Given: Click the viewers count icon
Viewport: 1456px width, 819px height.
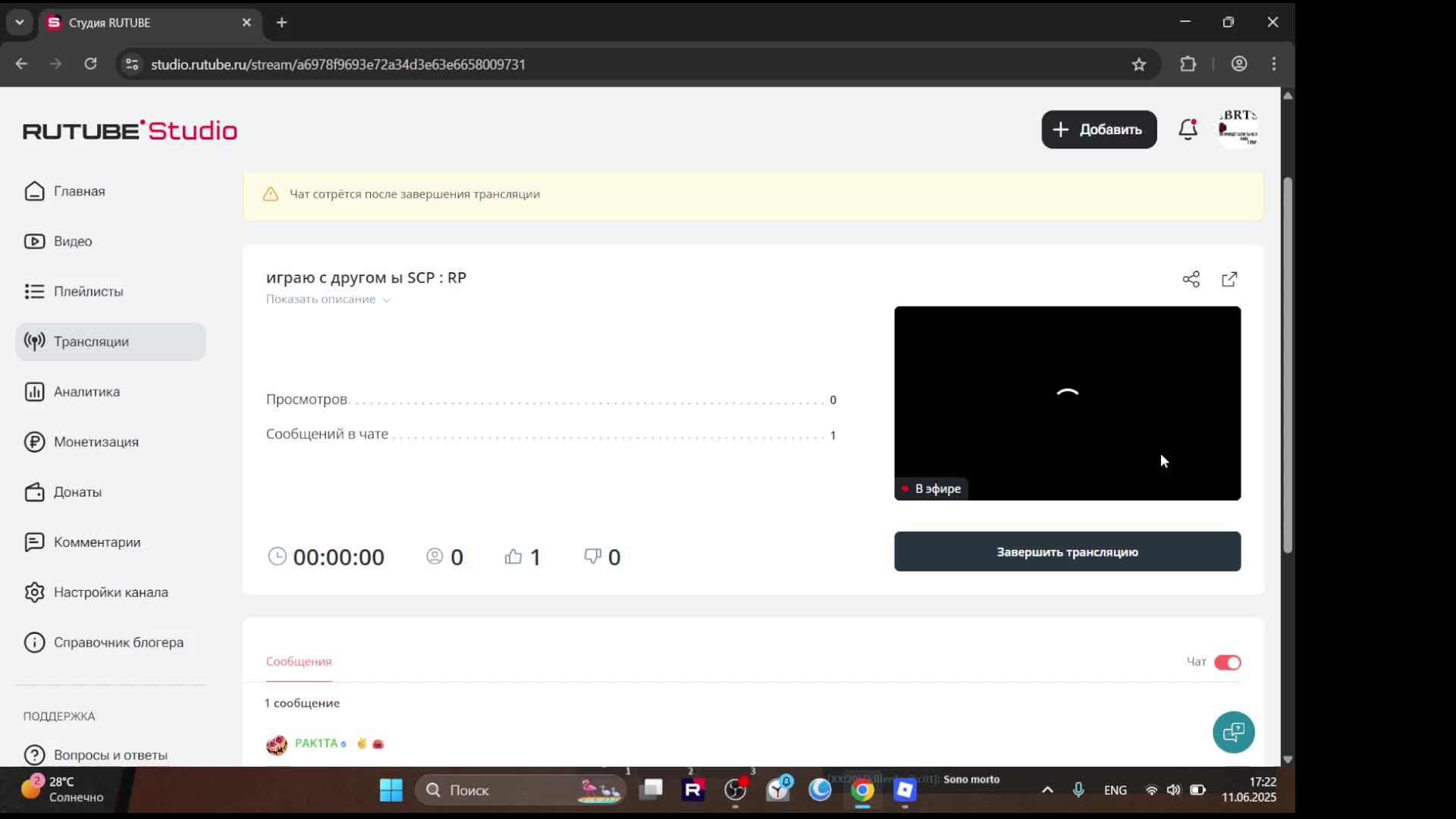Looking at the screenshot, I should (435, 557).
